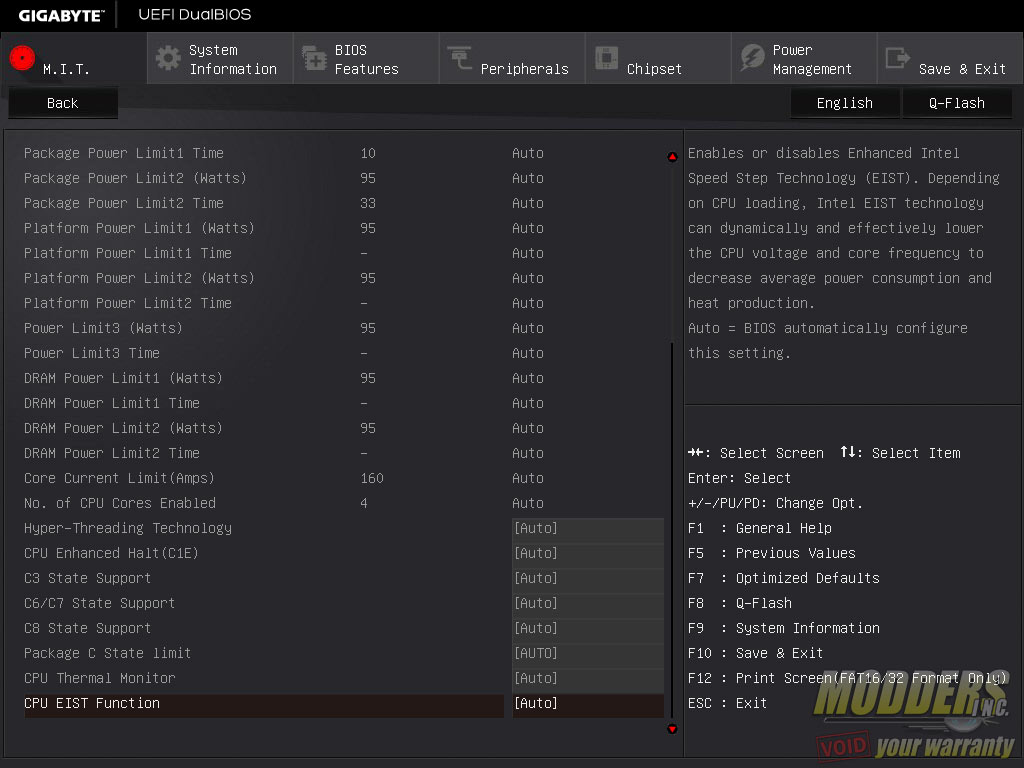Open CPU Enhanced Halt(C1E) [Auto] option
1024x768 pixels.
[588, 553]
